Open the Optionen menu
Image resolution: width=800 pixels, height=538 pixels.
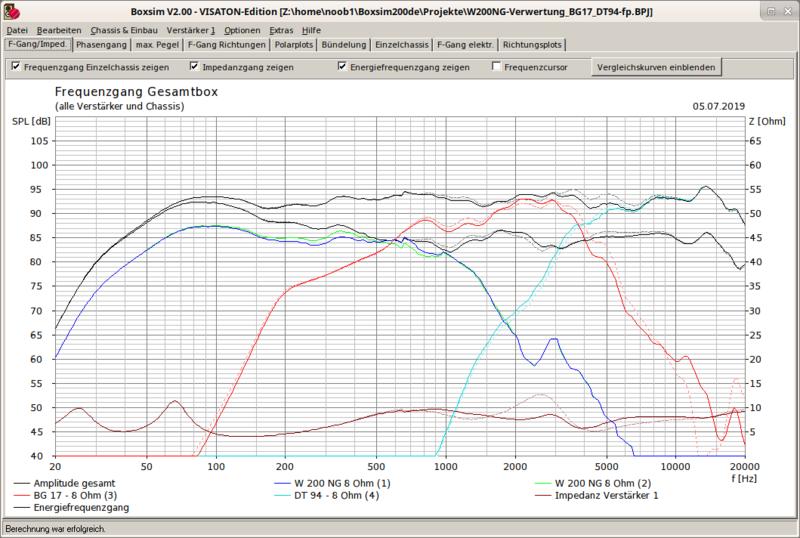pos(242,31)
